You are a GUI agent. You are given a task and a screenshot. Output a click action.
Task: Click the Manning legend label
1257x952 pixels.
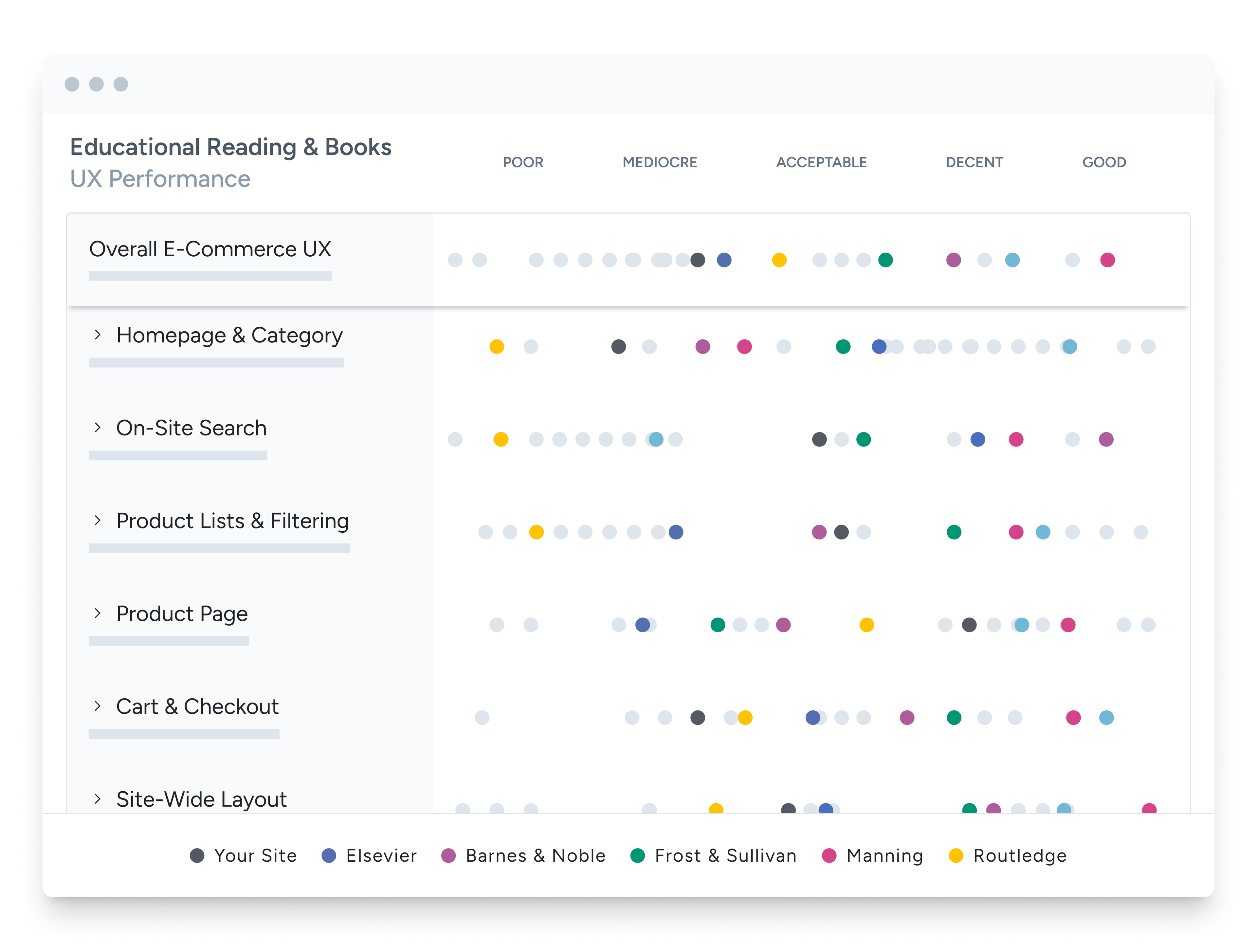click(x=884, y=855)
